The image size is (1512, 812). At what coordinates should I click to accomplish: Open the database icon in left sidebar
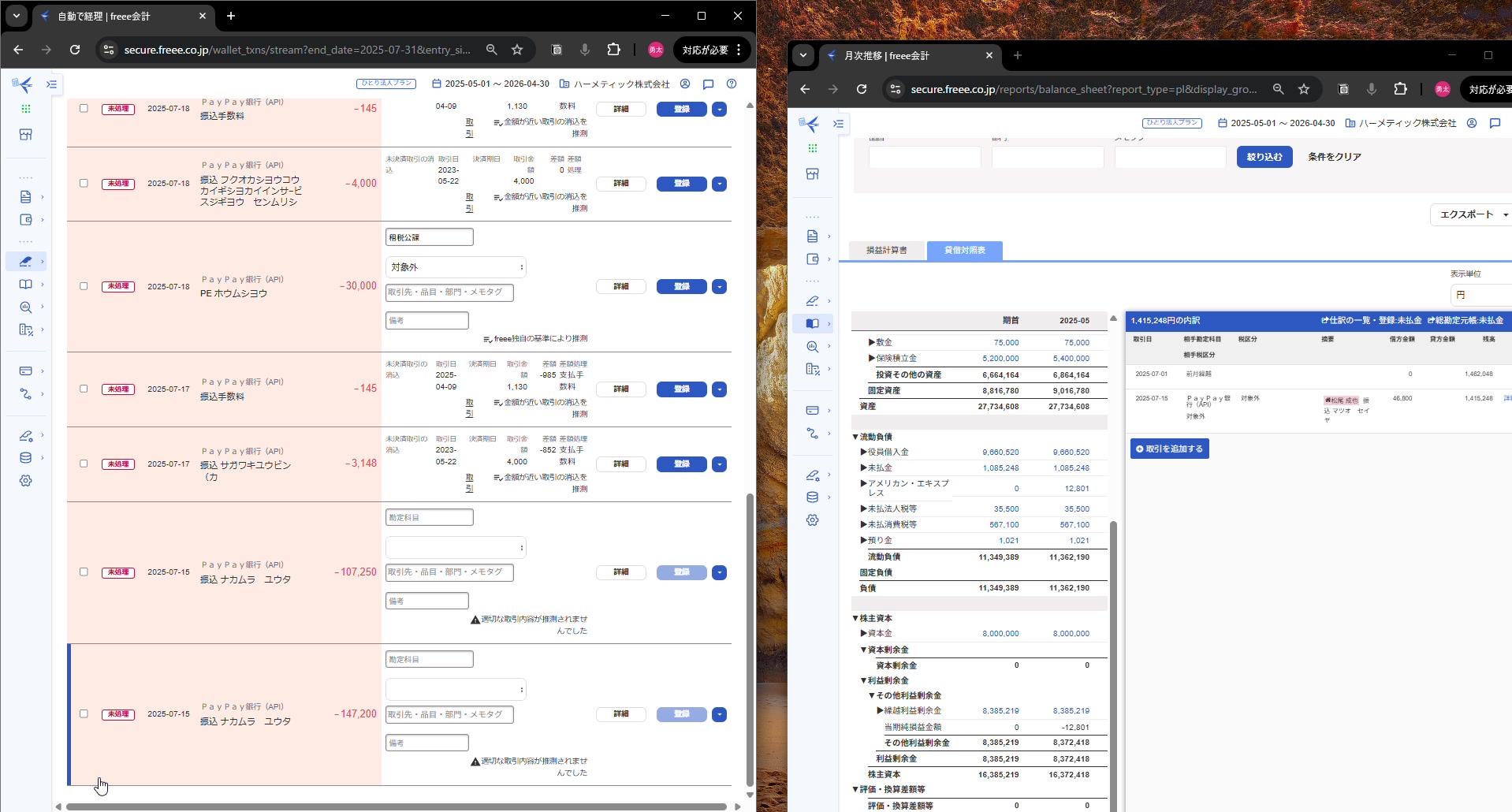tap(26, 458)
